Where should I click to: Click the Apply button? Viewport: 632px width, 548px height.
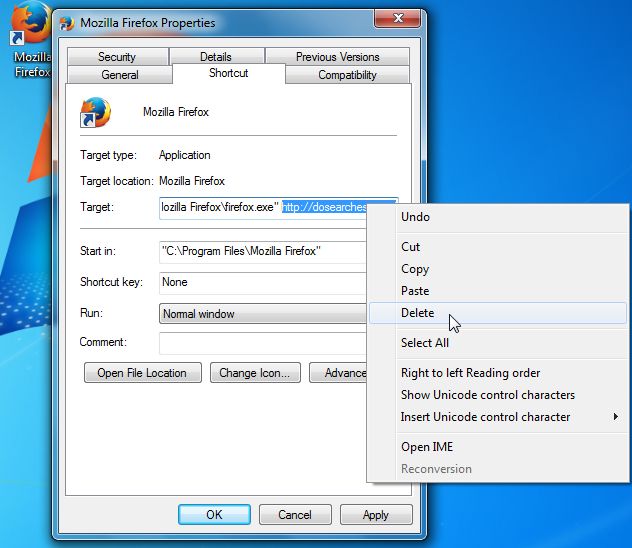[376, 515]
